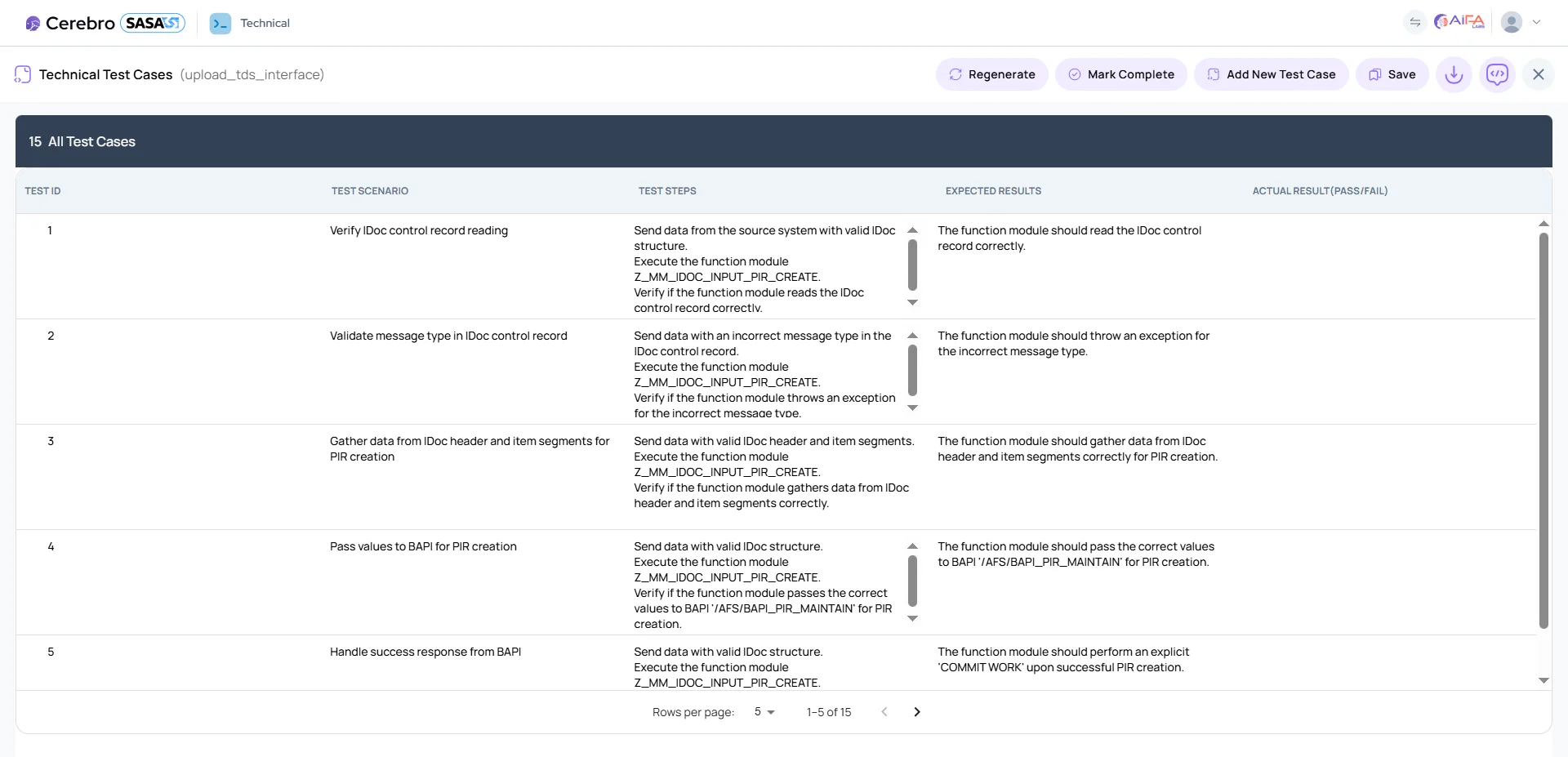Viewport: 1568px width, 757px height.
Task: Mark the test cases as complete
Action: tap(1120, 74)
